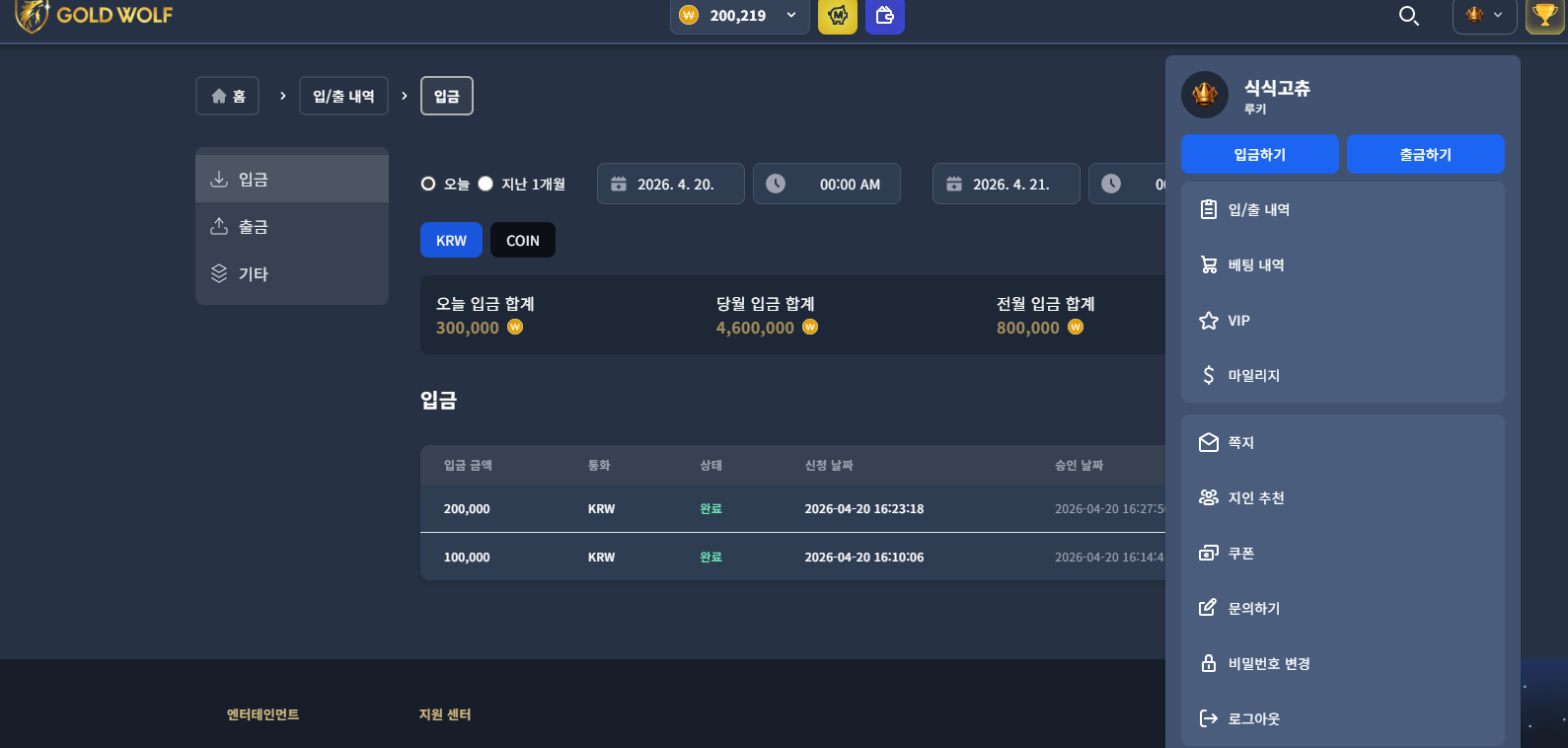
Task: Click the gold trophy icon in corner
Action: tap(1545, 16)
